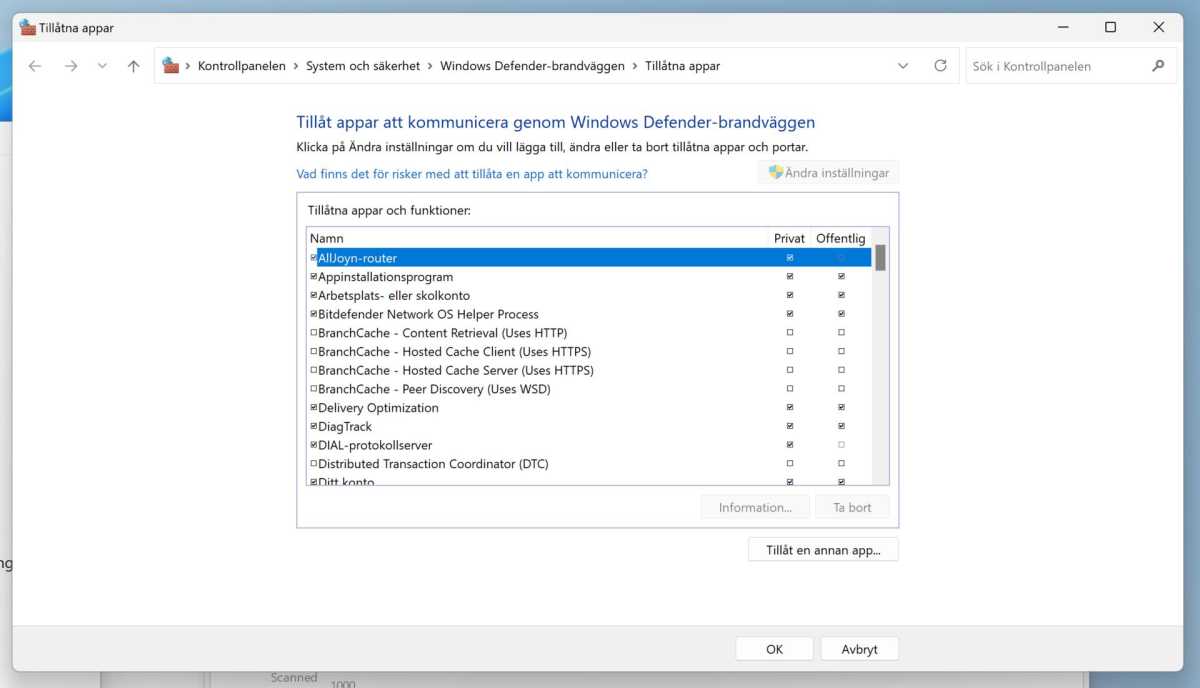Image resolution: width=1200 pixels, height=688 pixels.
Task: Toggle Bitdefender Network OS Helper Process checkbox
Action: [314, 314]
